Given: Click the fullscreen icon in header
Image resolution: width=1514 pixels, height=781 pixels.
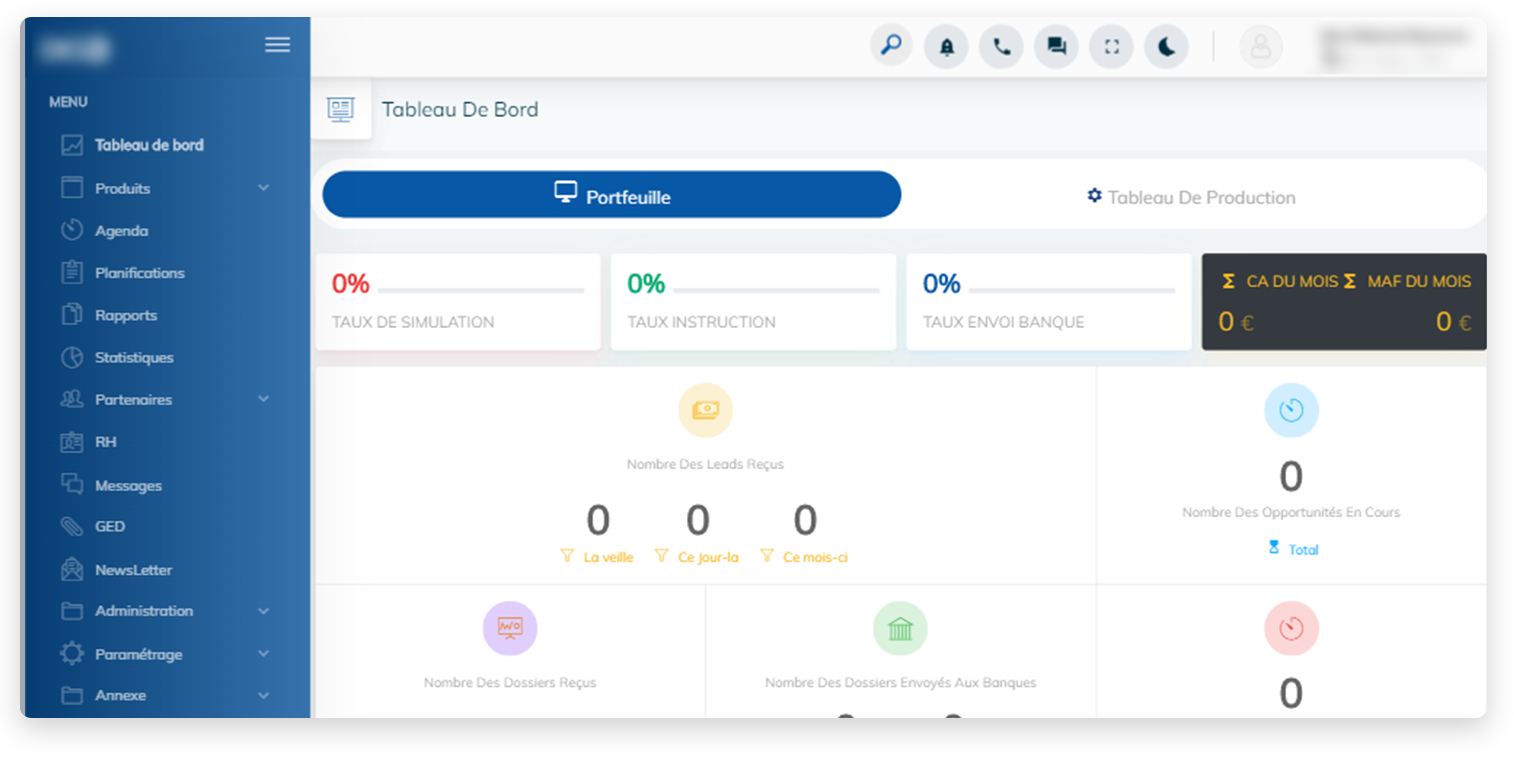Looking at the screenshot, I should [1111, 47].
